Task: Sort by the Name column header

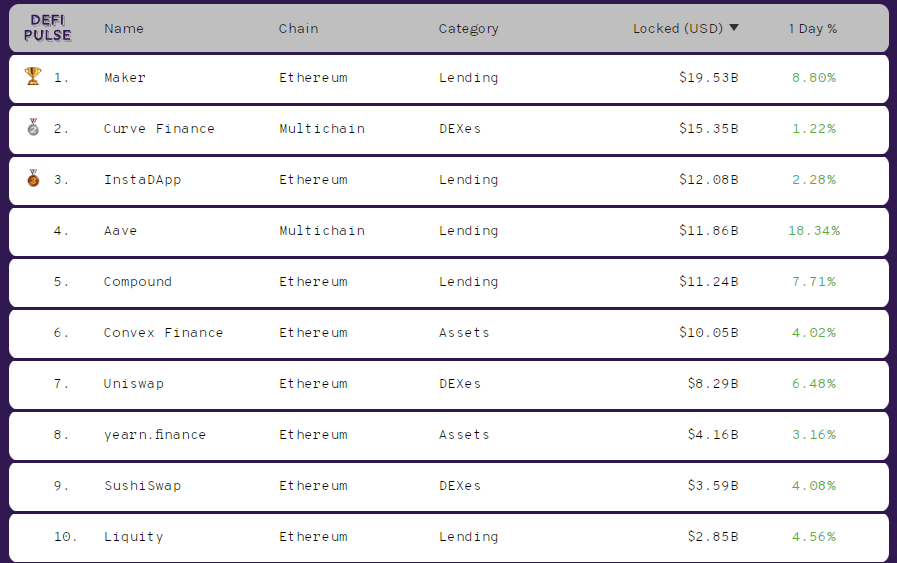Action: pos(124,28)
